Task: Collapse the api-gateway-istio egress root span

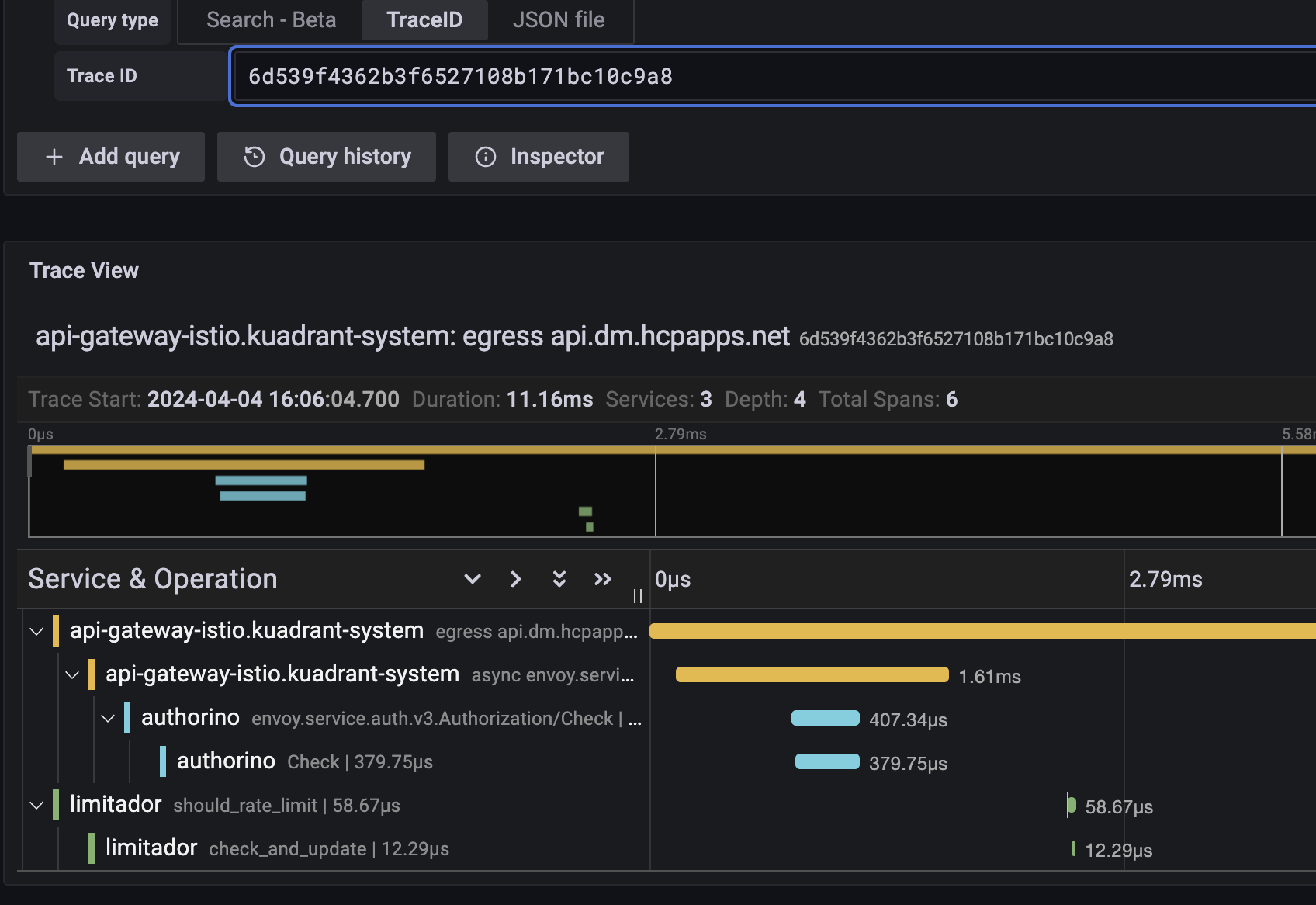Action: [36, 631]
